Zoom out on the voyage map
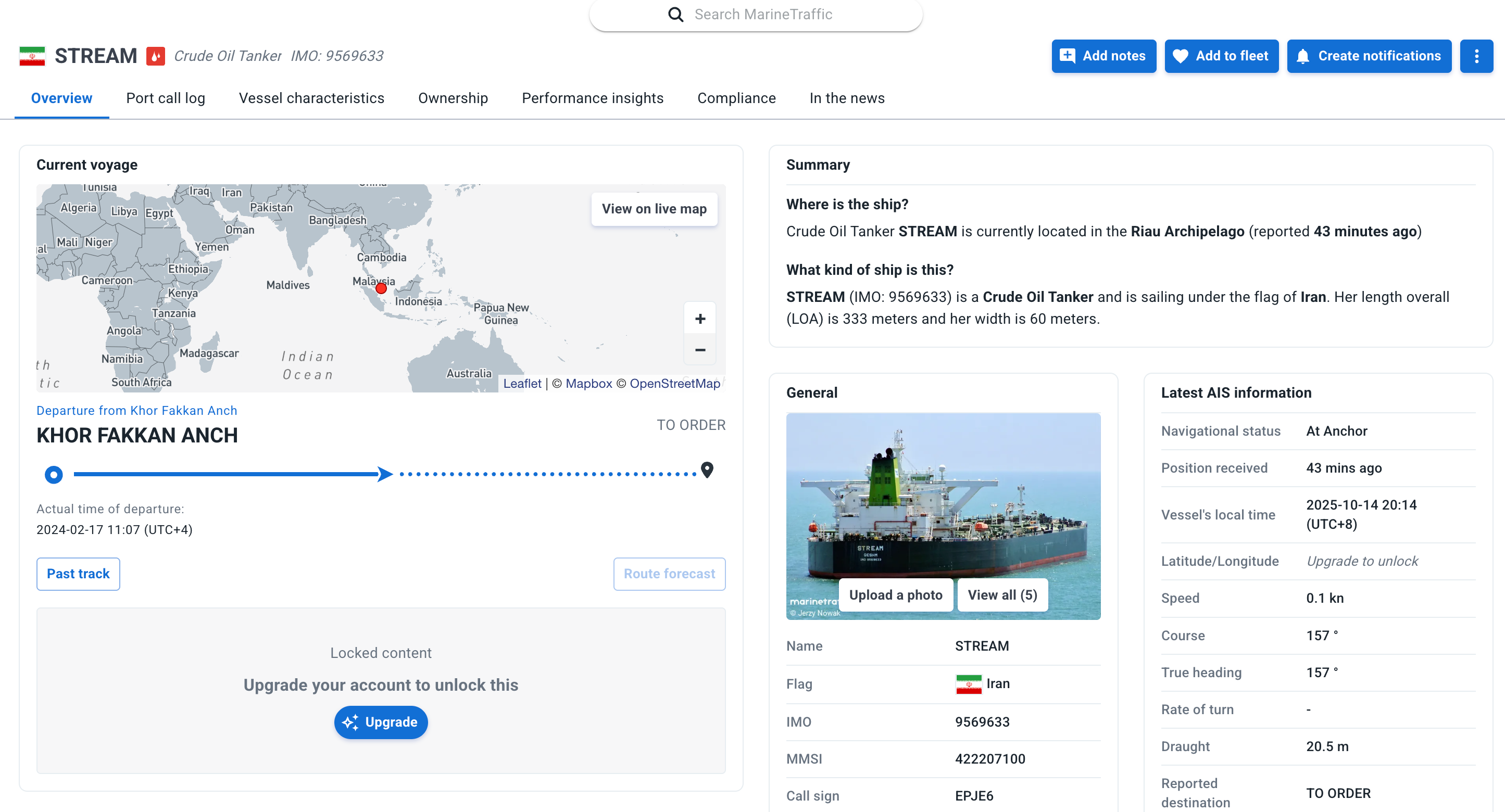This screenshot has height=812, width=1505. pyautogui.click(x=700, y=350)
